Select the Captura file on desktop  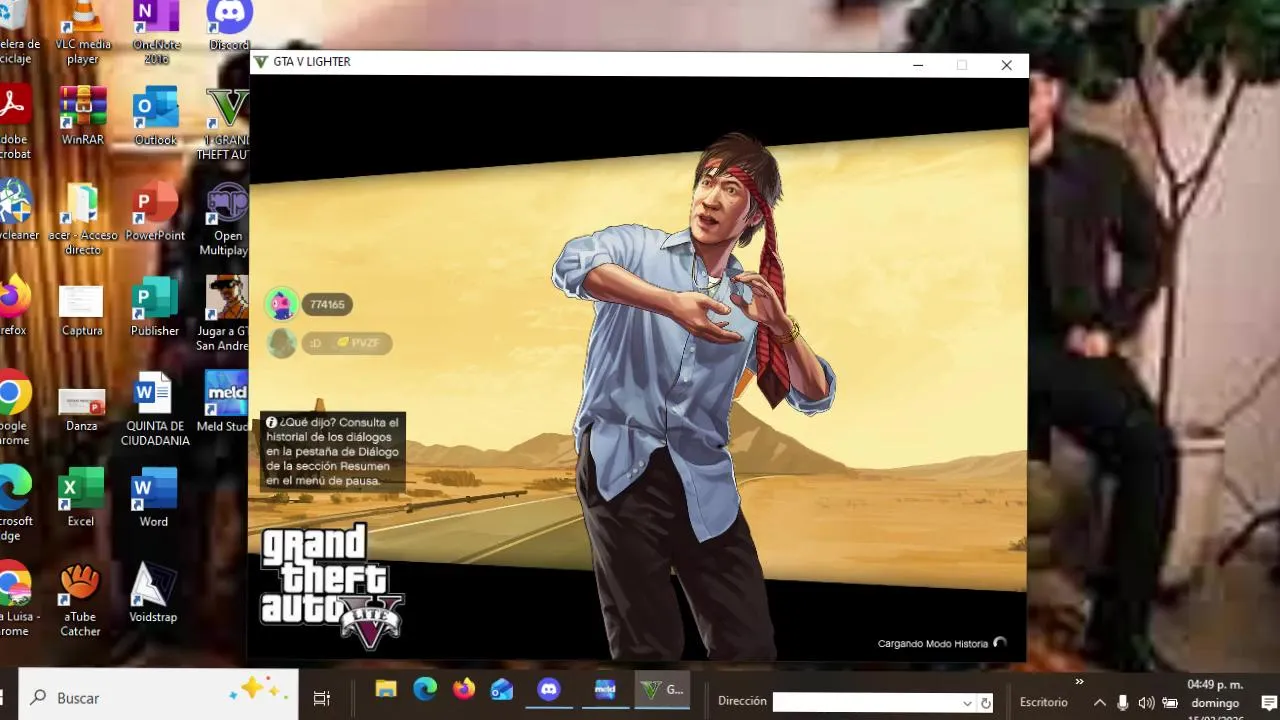pos(82,310)
